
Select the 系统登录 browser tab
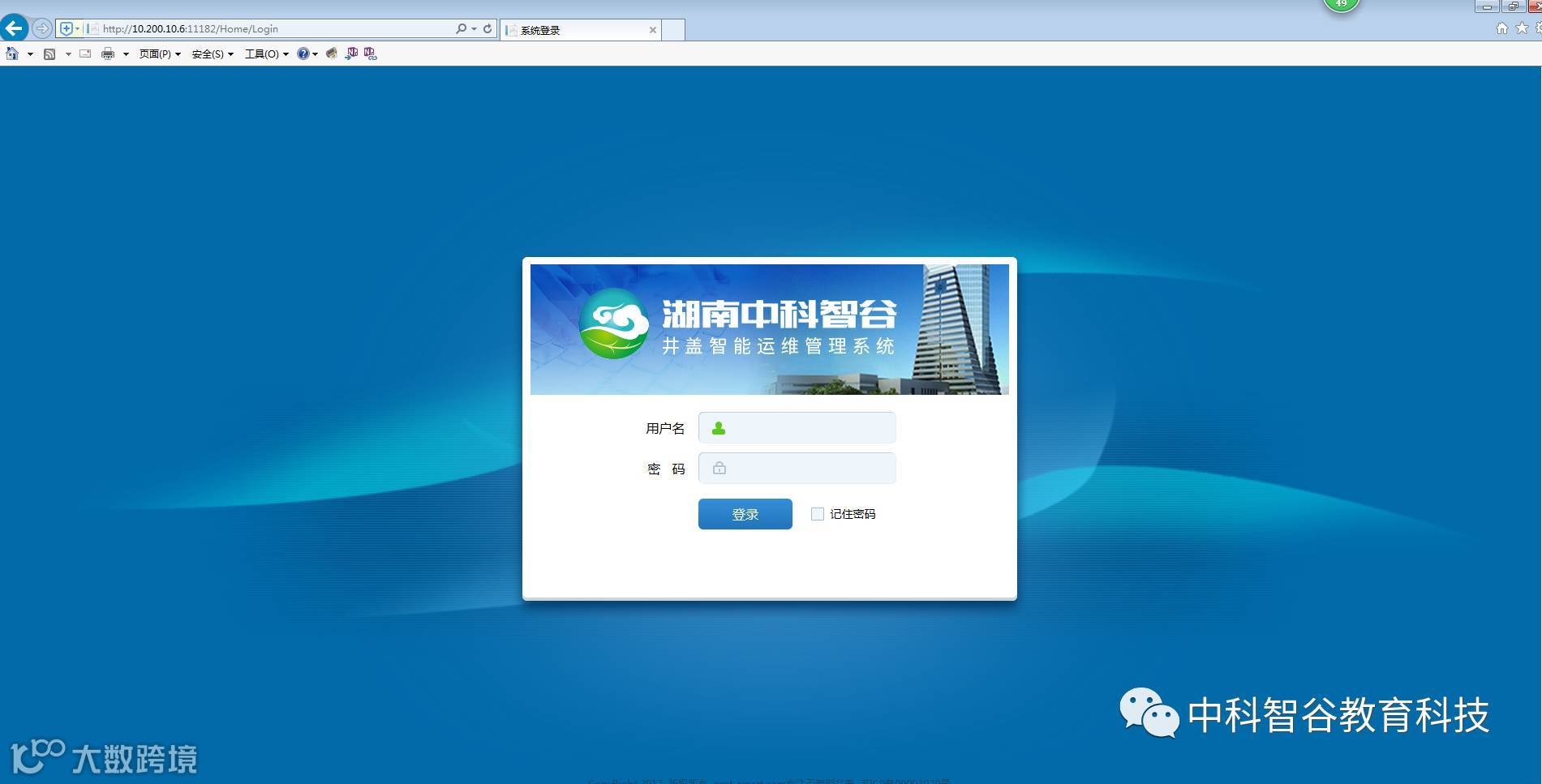(581, 30)
